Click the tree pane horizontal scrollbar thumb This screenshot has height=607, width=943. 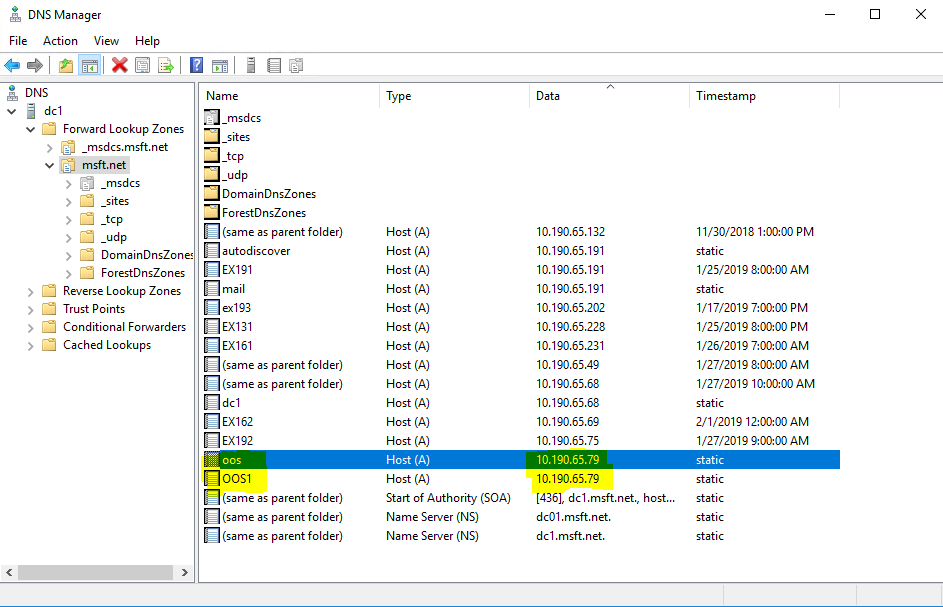96,572
